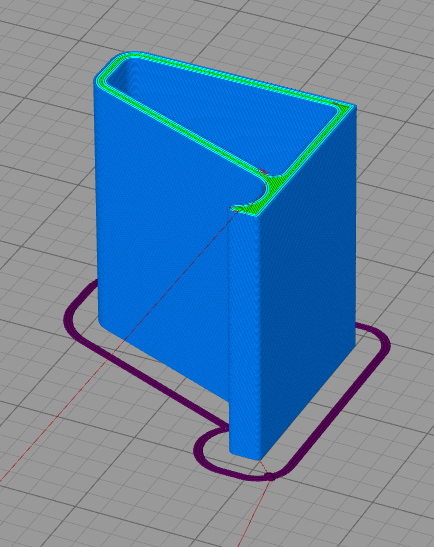This screenshot has height=547, width=434.
Task: Click the skirt start blob at bottom
Action: [x=270, y=477]
